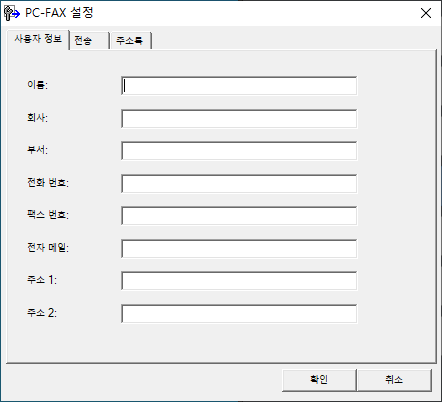442x402 pixels.
Task: Click the 전자 메일: label
Action: coord(48,247)
